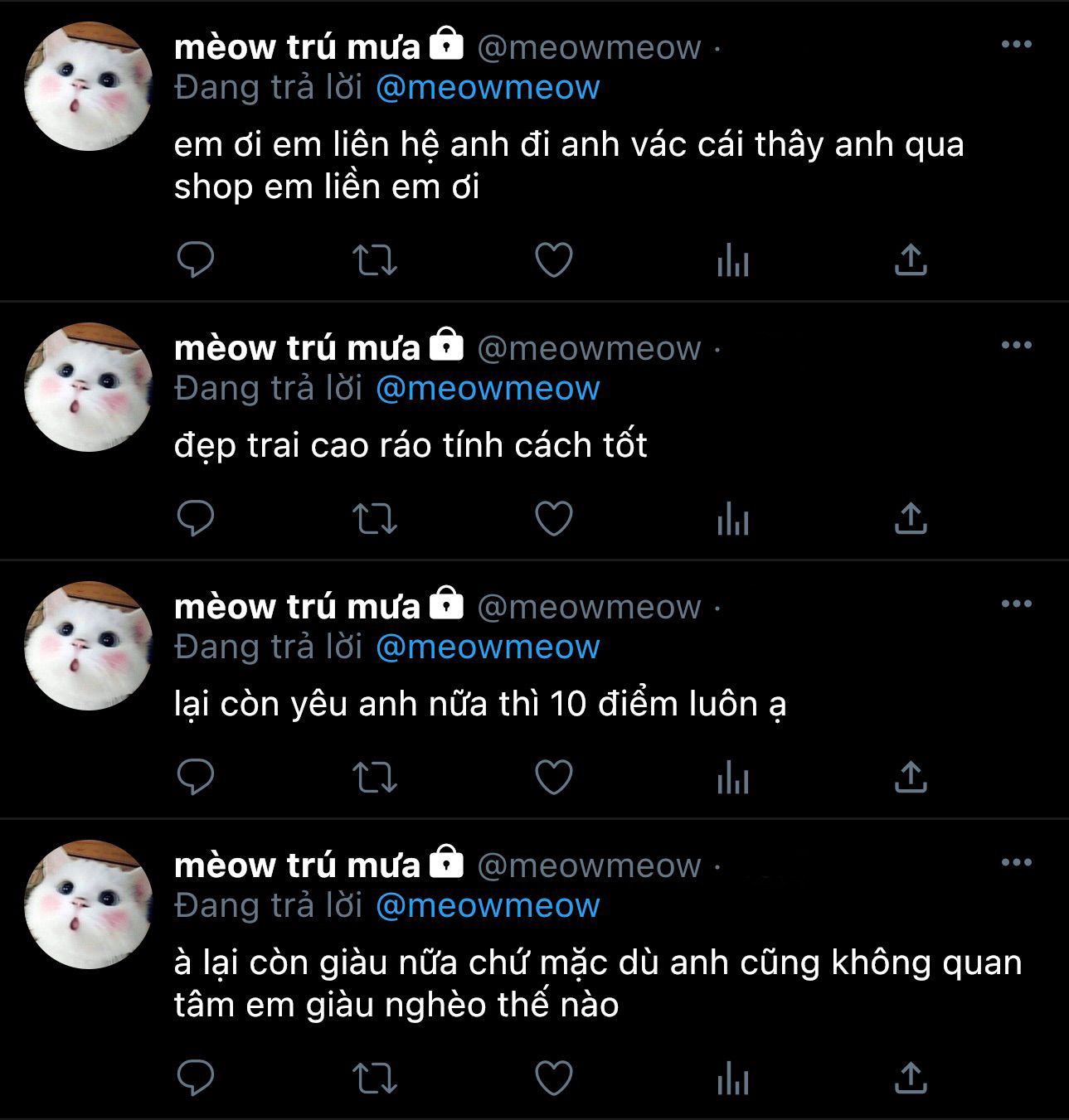Open display name "mèow trú mưa" on third tweet

click(x=297, y=606)
